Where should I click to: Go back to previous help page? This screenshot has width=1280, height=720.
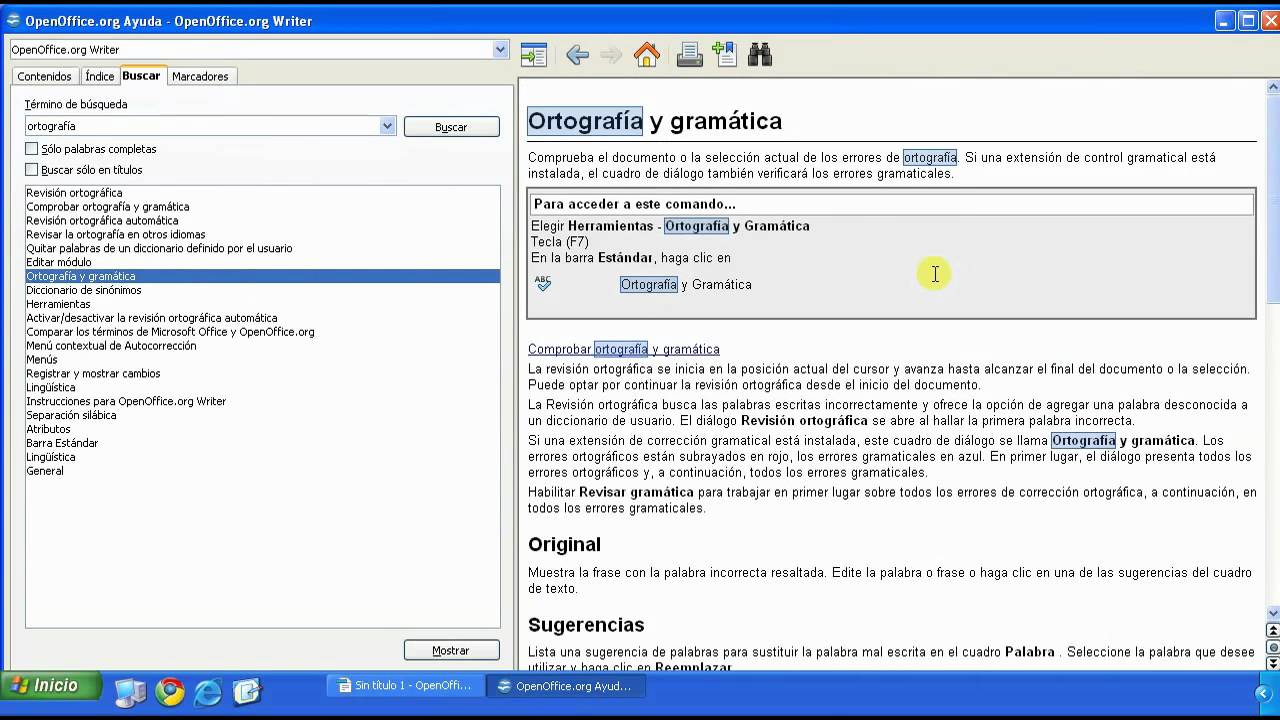(x=577, y=55)
